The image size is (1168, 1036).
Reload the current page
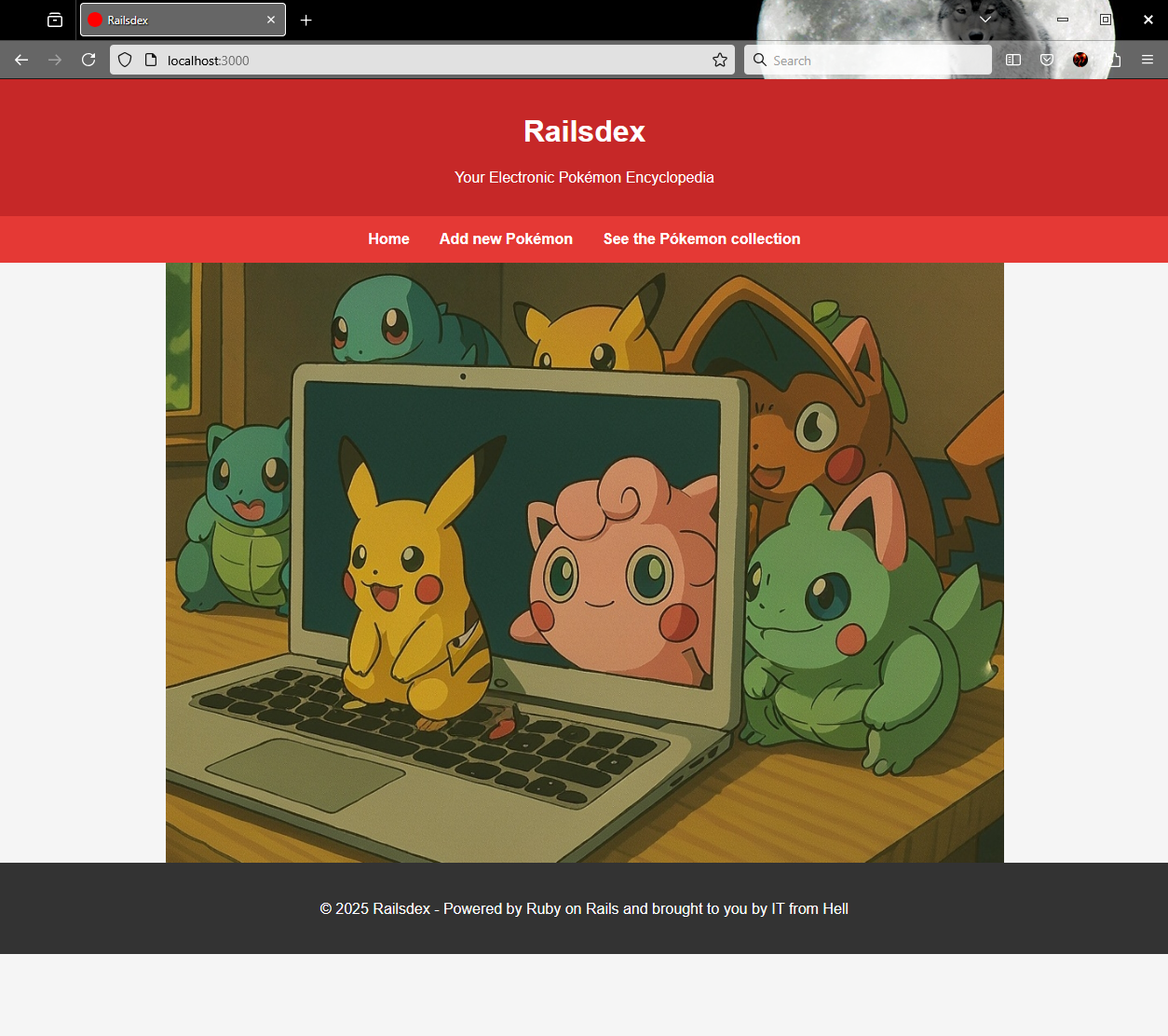click(x=88, y=60)
